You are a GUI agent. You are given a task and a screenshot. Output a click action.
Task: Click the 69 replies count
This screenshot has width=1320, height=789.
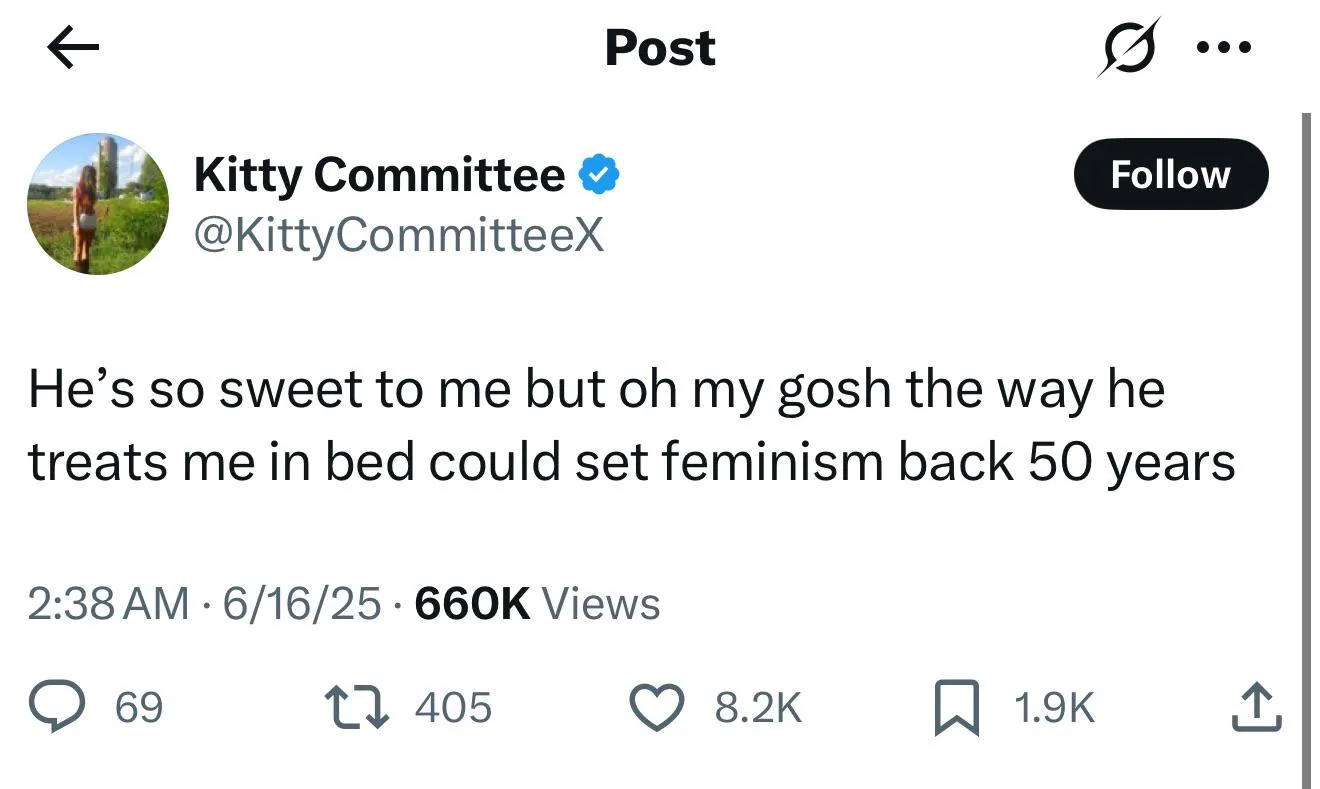pos(138,709)
